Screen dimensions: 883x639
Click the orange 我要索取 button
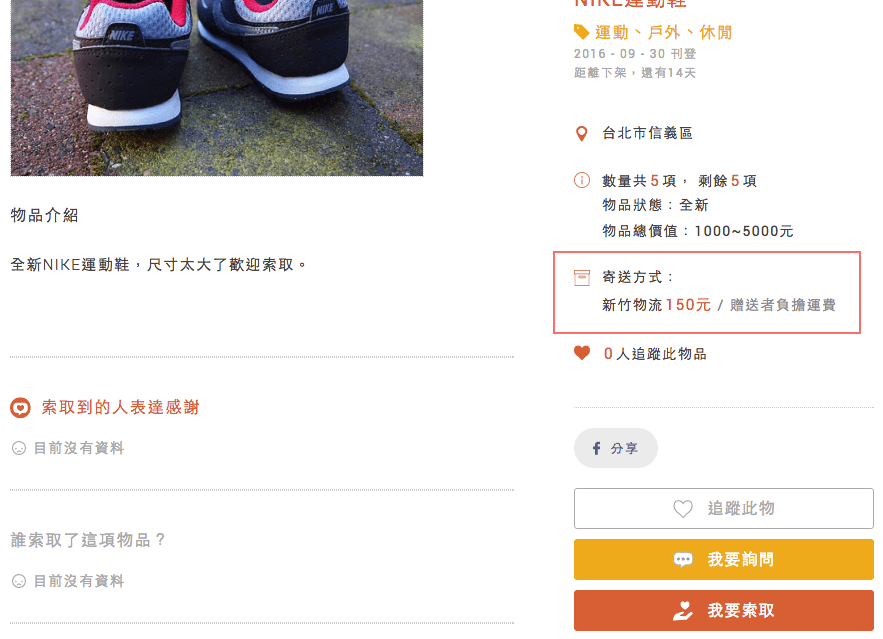(x=723, y=611)
